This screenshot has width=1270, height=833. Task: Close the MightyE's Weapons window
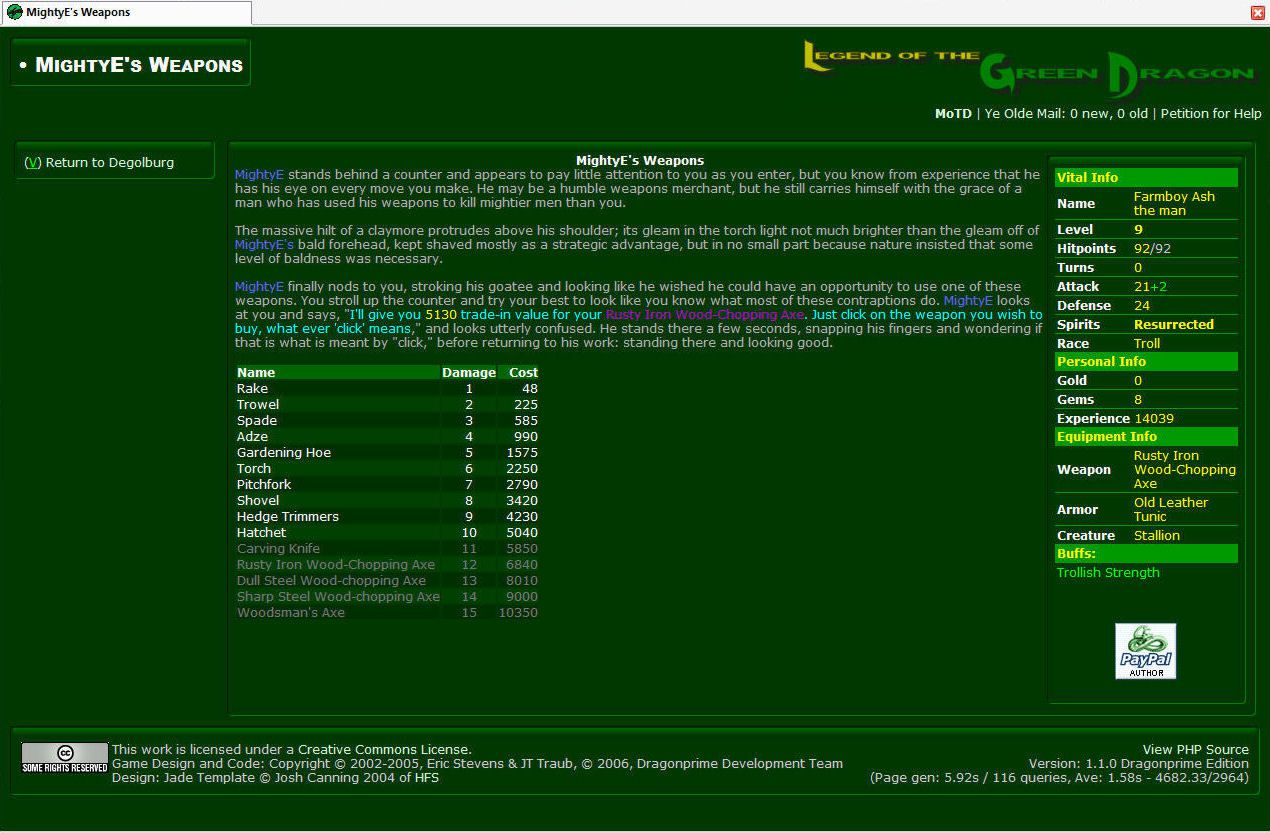(1257, 13)
